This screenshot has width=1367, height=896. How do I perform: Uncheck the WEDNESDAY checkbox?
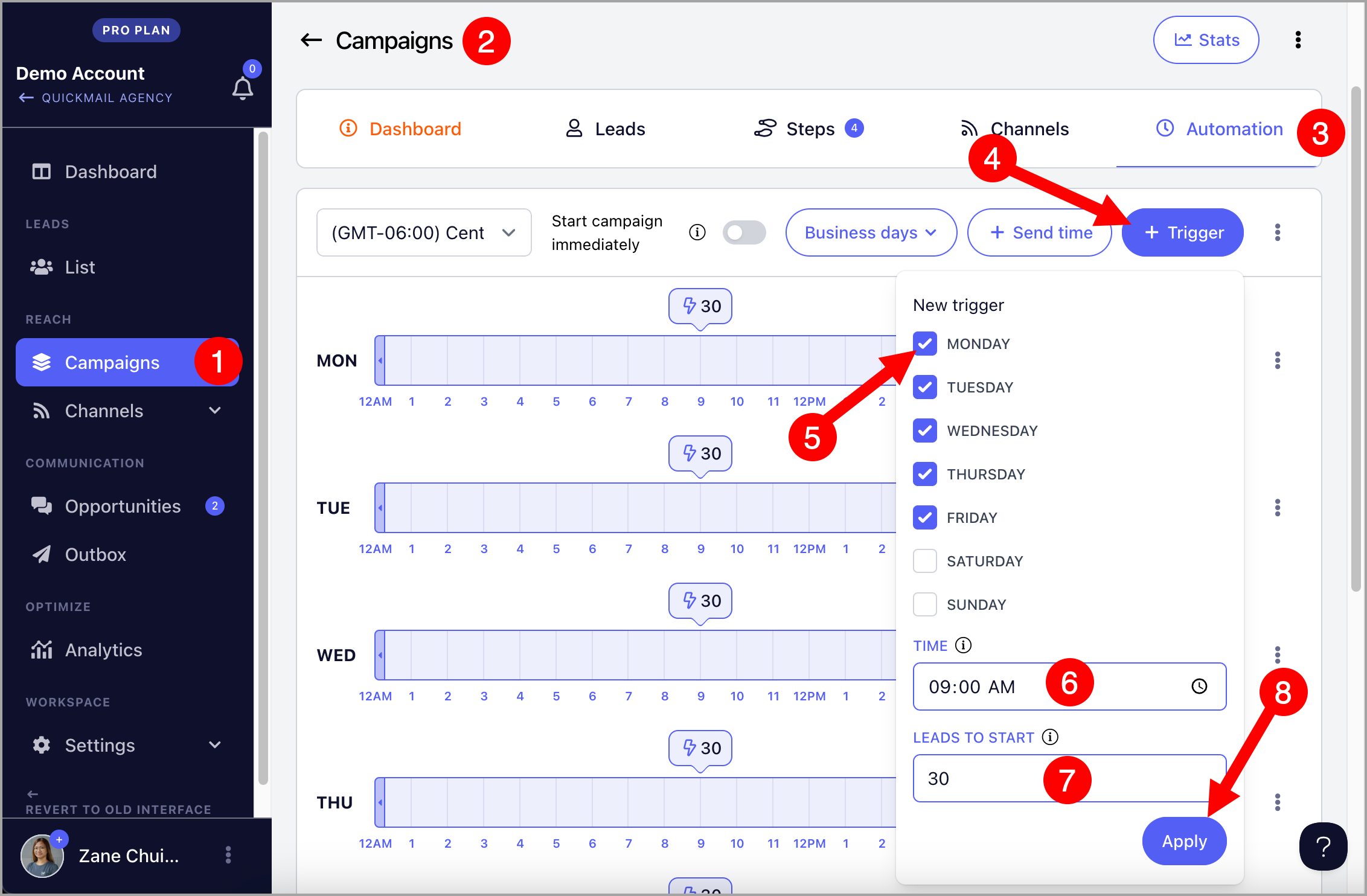tap(925, 430)
